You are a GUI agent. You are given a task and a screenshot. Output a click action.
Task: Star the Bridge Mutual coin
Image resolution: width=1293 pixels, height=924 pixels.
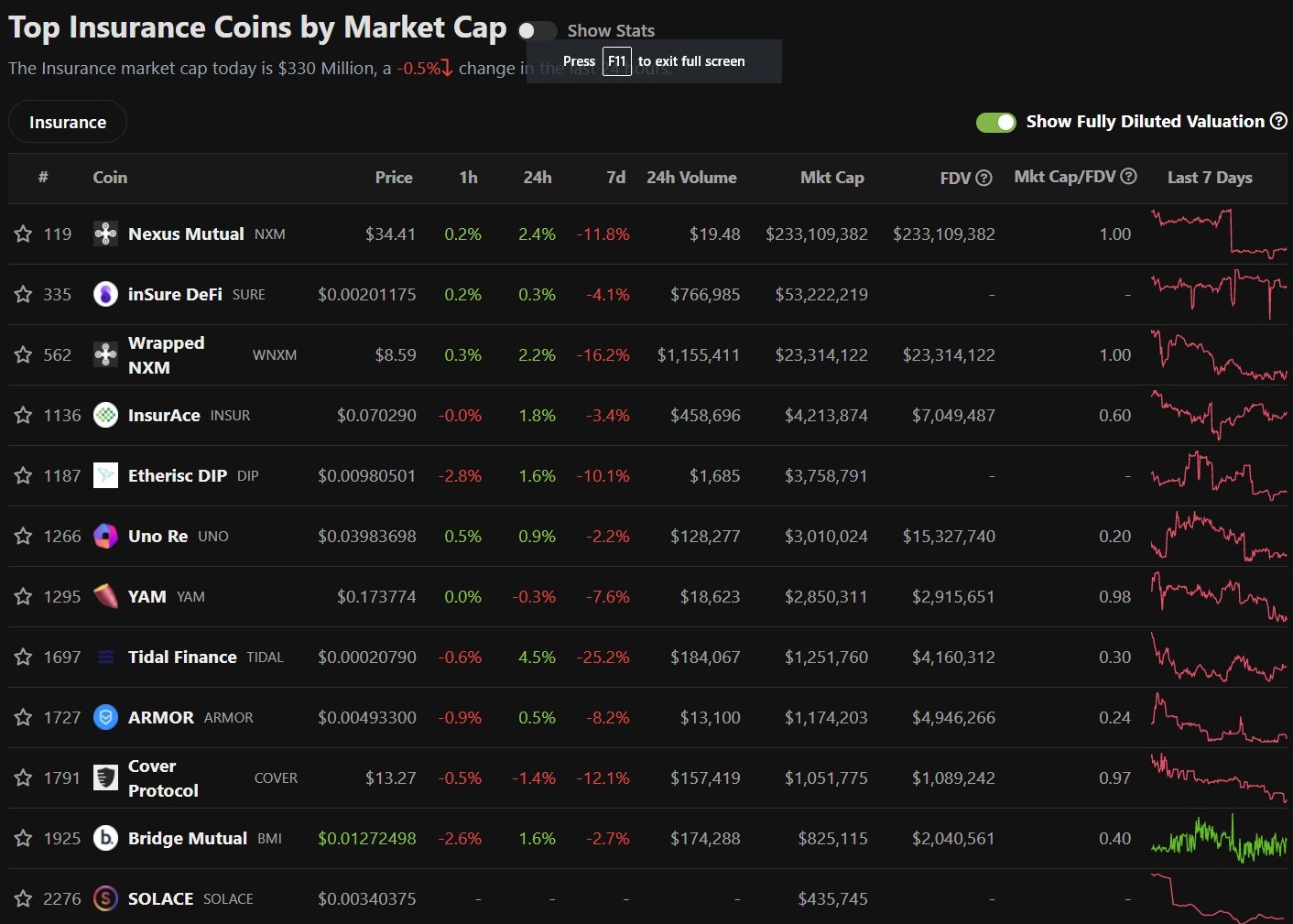(x=24, y=839)
